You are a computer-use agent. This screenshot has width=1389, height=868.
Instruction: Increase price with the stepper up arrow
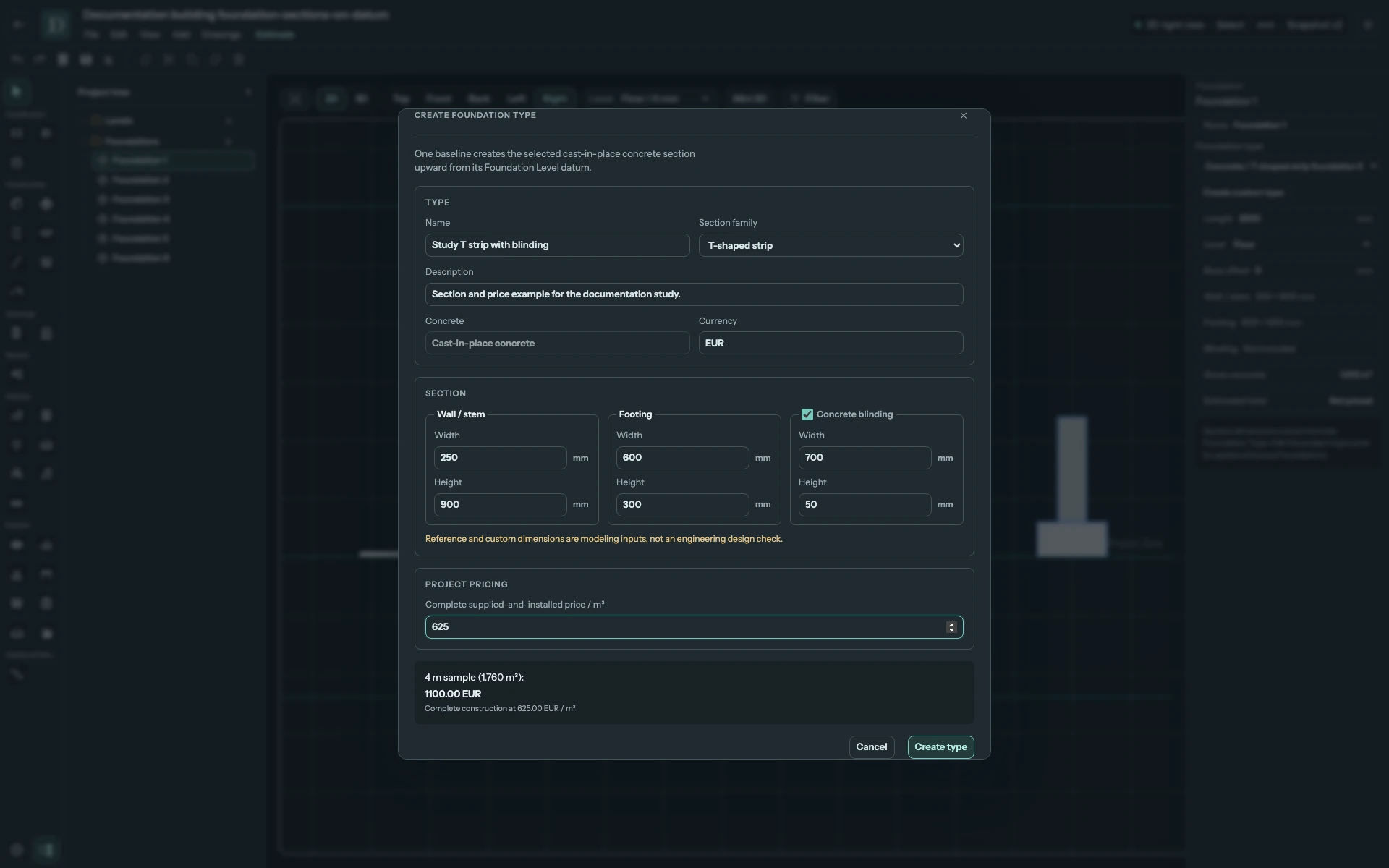click(x=951, y=624)
